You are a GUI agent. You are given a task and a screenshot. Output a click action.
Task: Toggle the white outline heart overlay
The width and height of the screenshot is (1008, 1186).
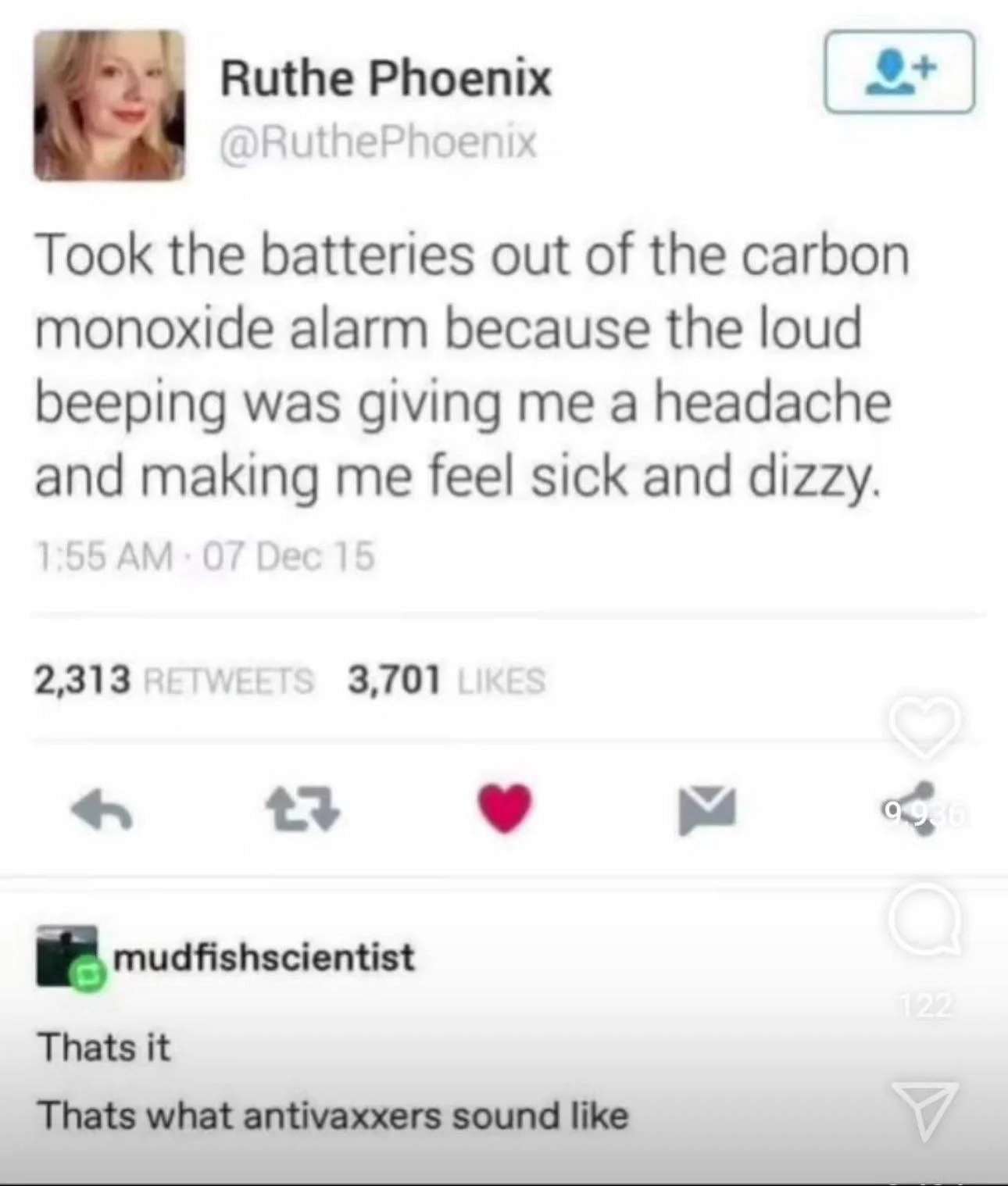[924, 727]
